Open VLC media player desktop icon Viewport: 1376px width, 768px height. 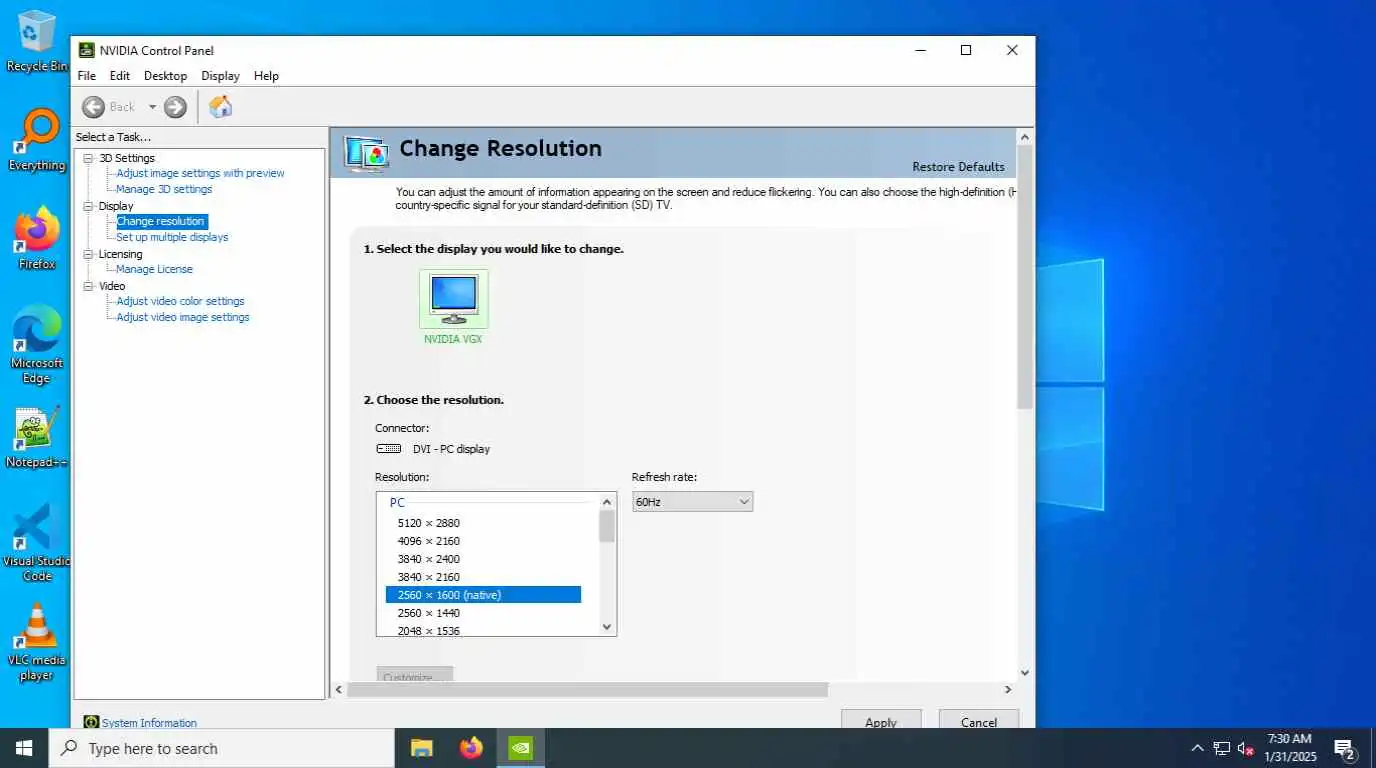37,642
